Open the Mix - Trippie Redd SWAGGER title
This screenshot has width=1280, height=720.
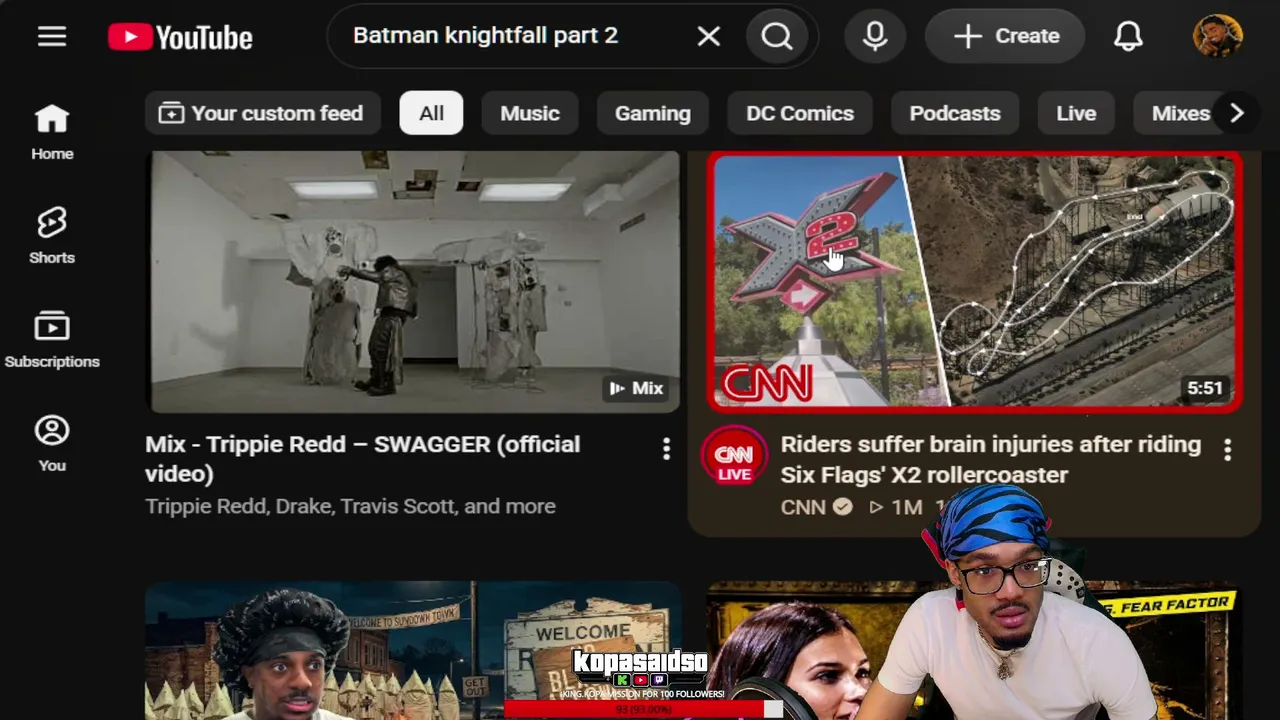(x=362, y=459)
